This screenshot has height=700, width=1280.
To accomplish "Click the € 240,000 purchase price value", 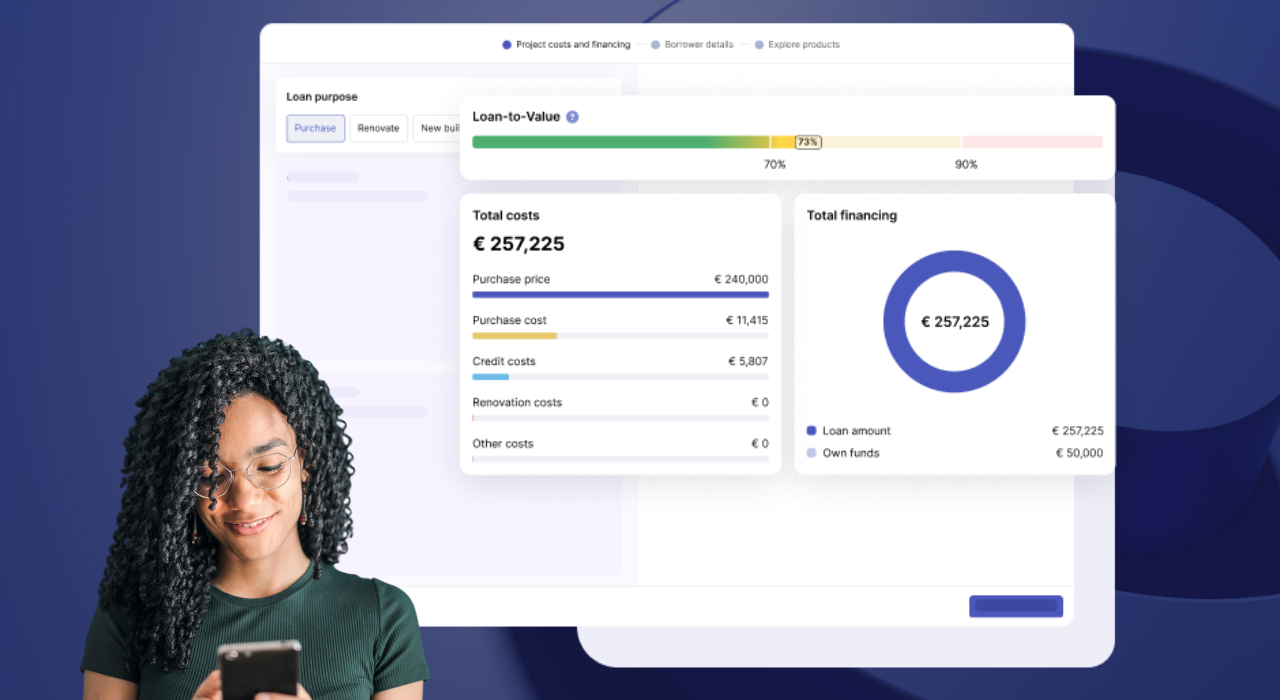I will pos(741,279).
